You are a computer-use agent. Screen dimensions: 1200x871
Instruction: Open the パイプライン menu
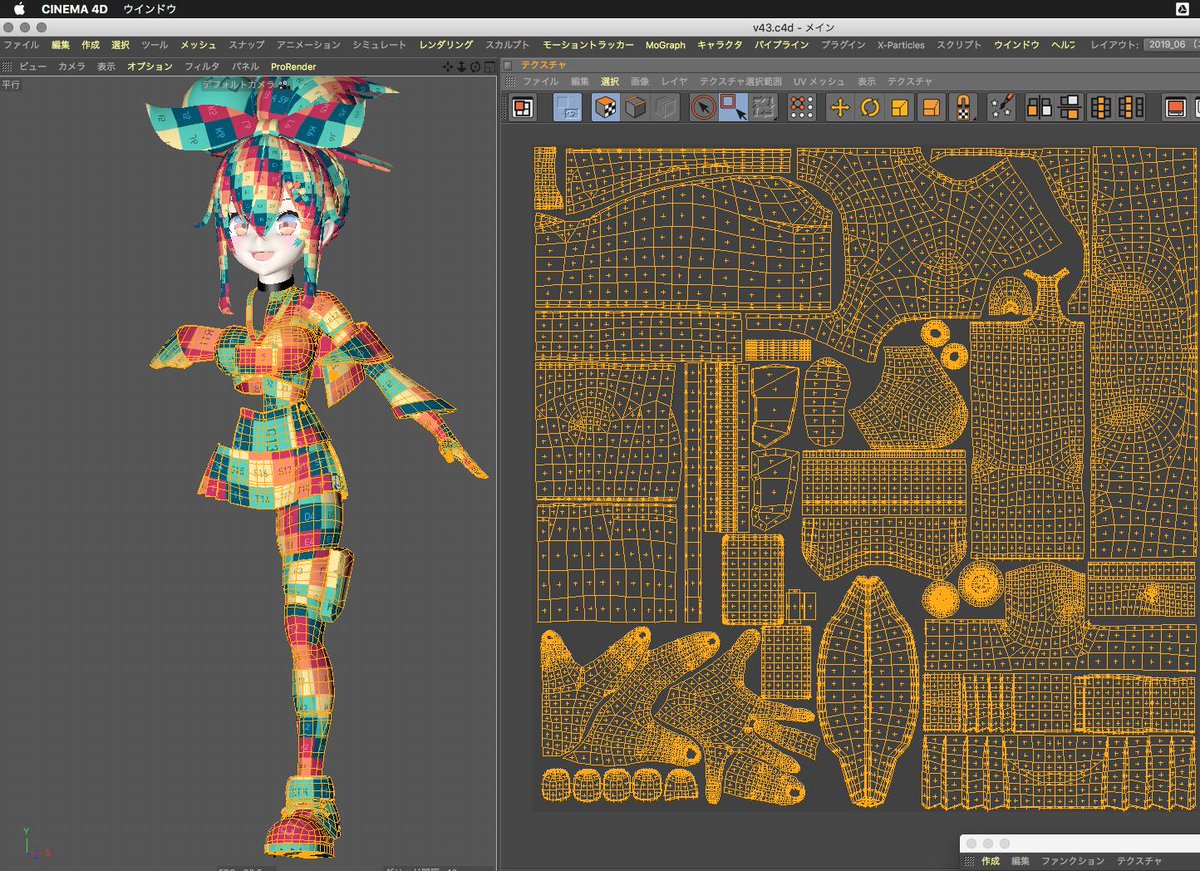[x=783, y=45]
